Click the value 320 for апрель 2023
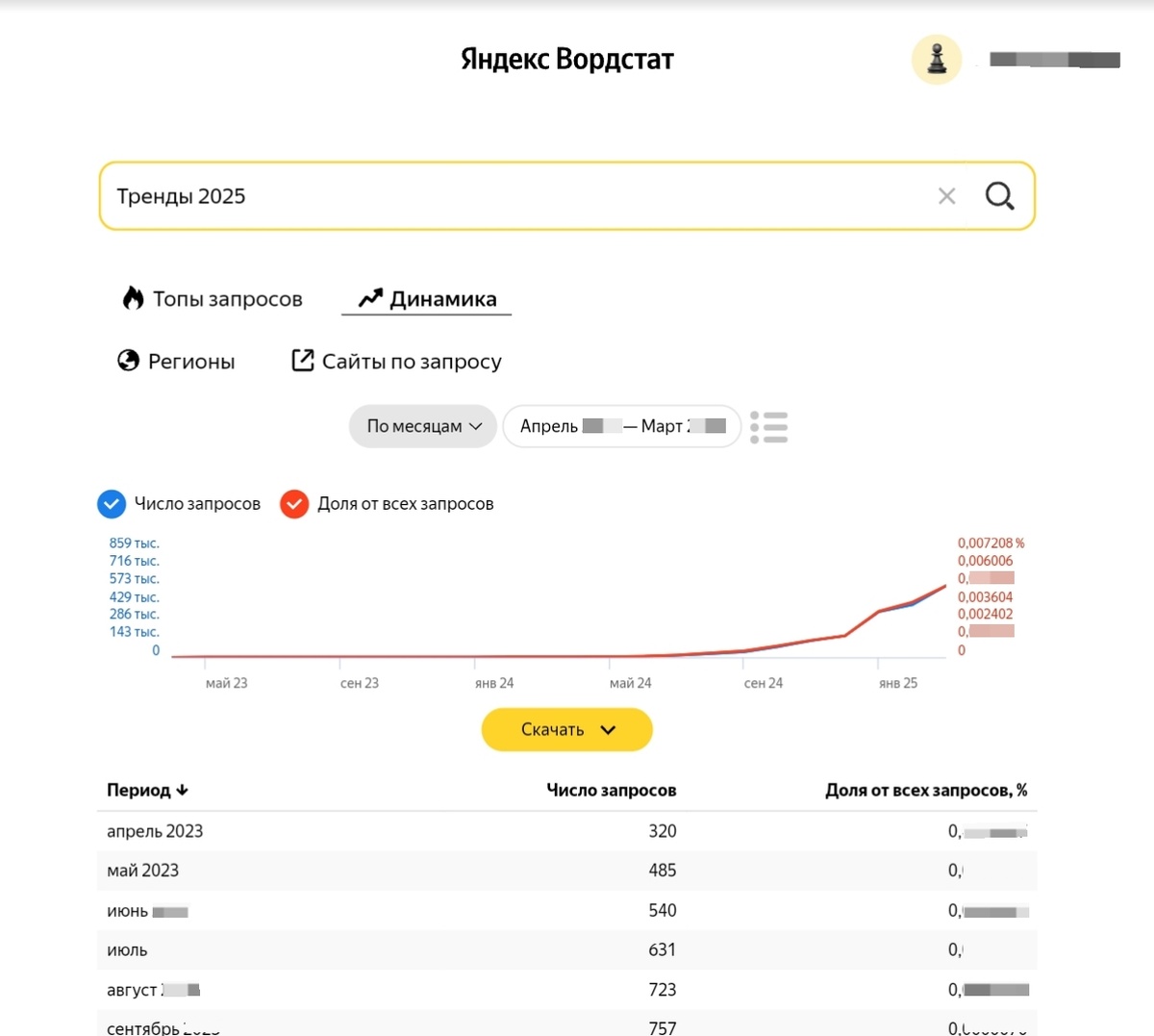This screenshot has width=1154, height=1036. click(663, 831)
